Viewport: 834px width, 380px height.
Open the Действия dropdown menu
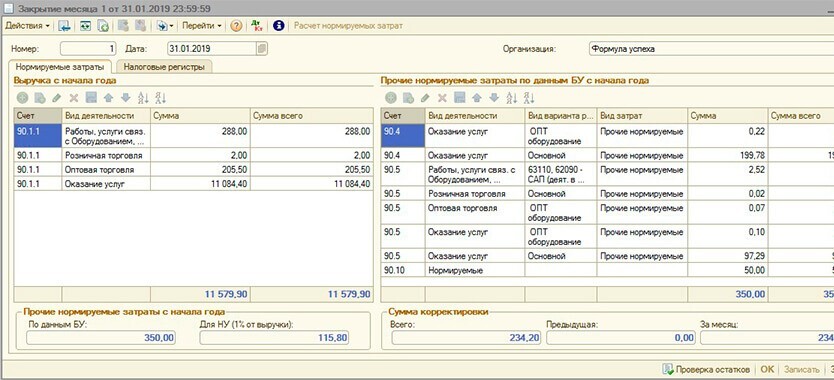click(x=27, y=26)
